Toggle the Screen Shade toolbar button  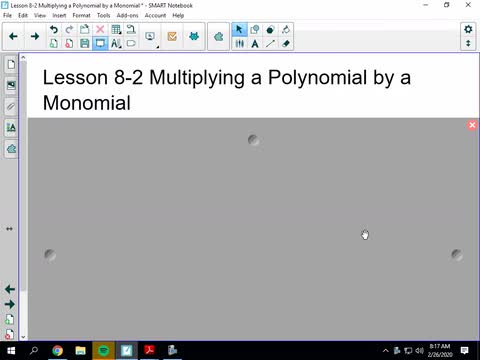click(100, 43)
